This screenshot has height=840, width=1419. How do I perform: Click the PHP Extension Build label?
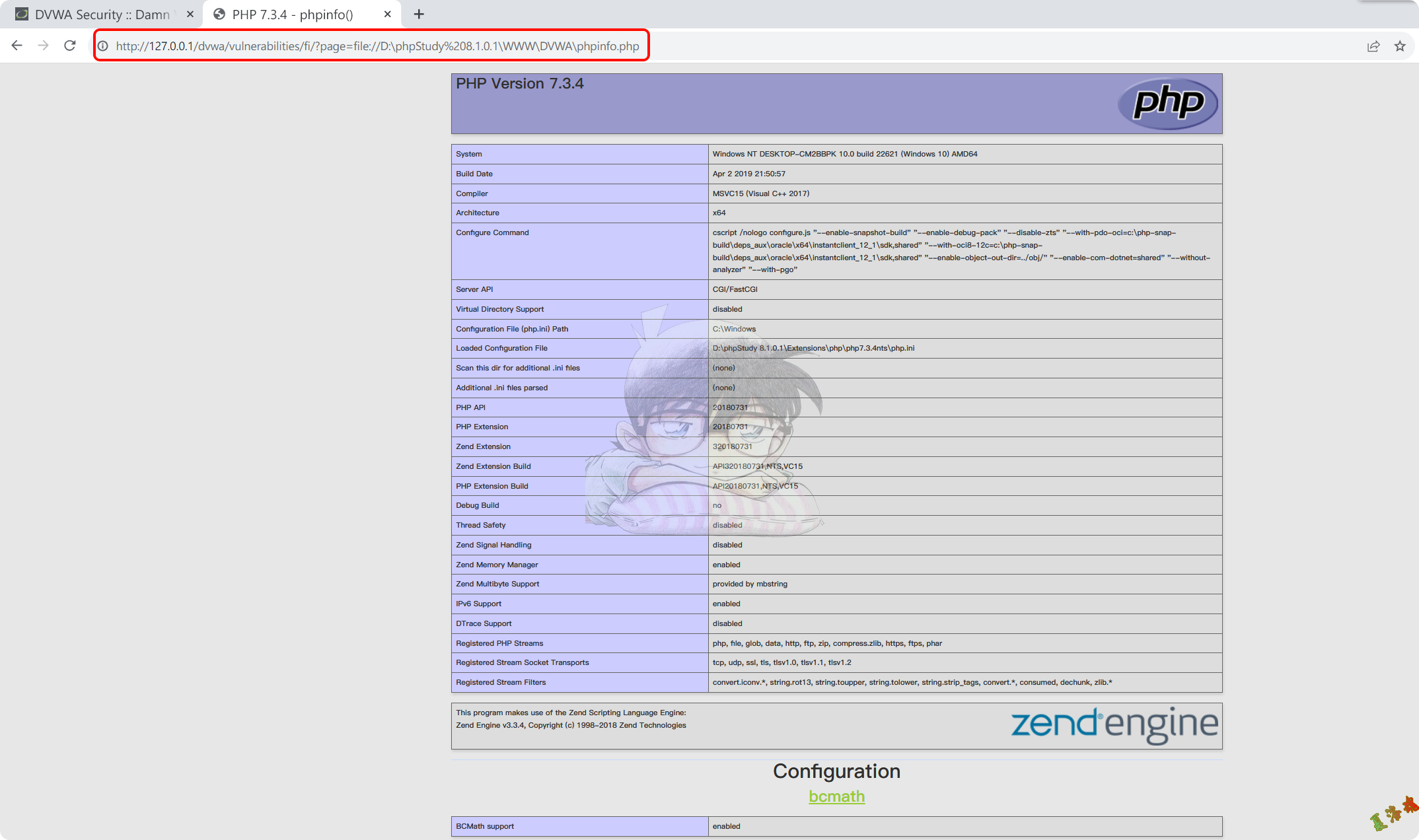[x=492, y=486]
